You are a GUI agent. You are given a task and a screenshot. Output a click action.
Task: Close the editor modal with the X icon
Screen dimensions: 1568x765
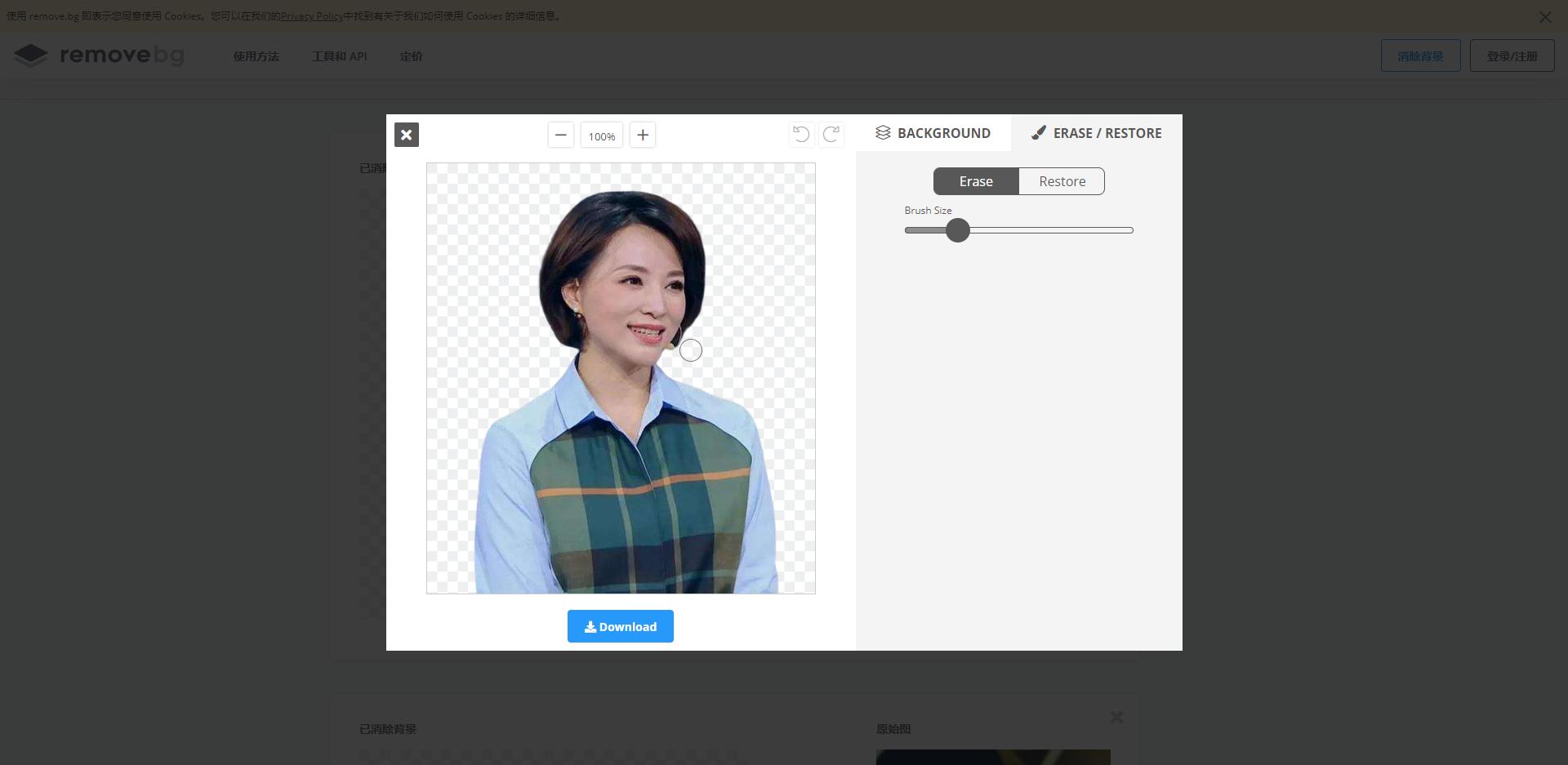click(406, 135)
